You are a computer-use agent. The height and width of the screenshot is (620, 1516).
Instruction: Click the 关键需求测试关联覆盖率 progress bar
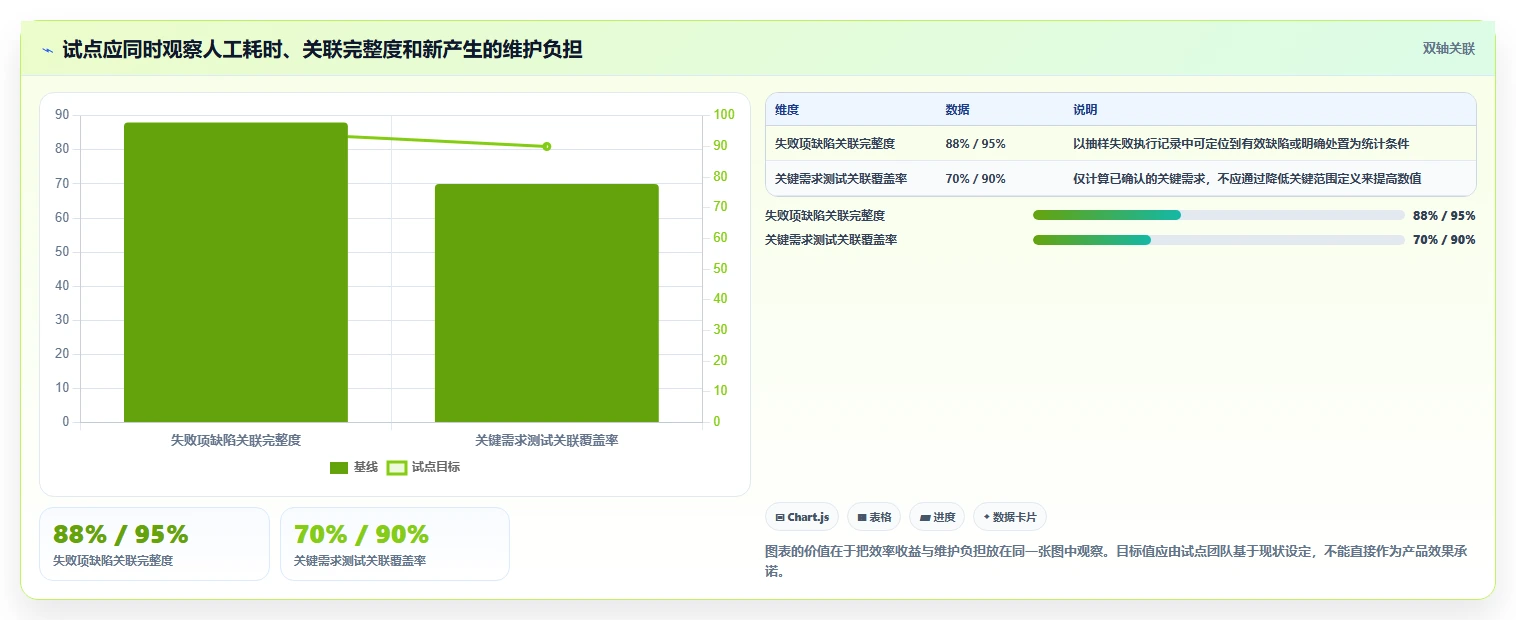pos(1219,240)
